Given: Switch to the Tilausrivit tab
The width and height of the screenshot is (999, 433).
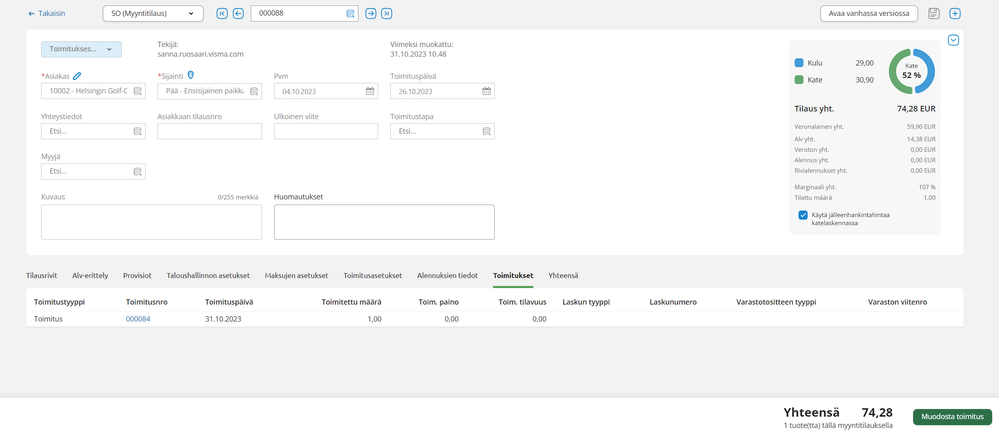Looking at the screenshot, I should 41,276.
